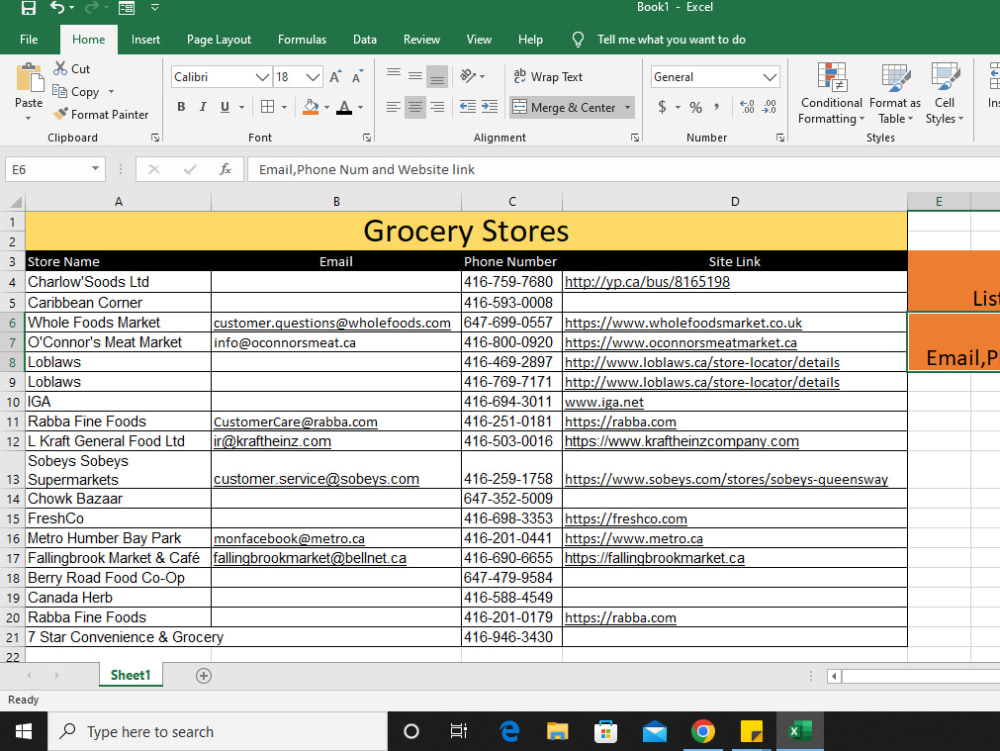Open the wholefoodsmarket.co.uk link

tap(683, 323)
